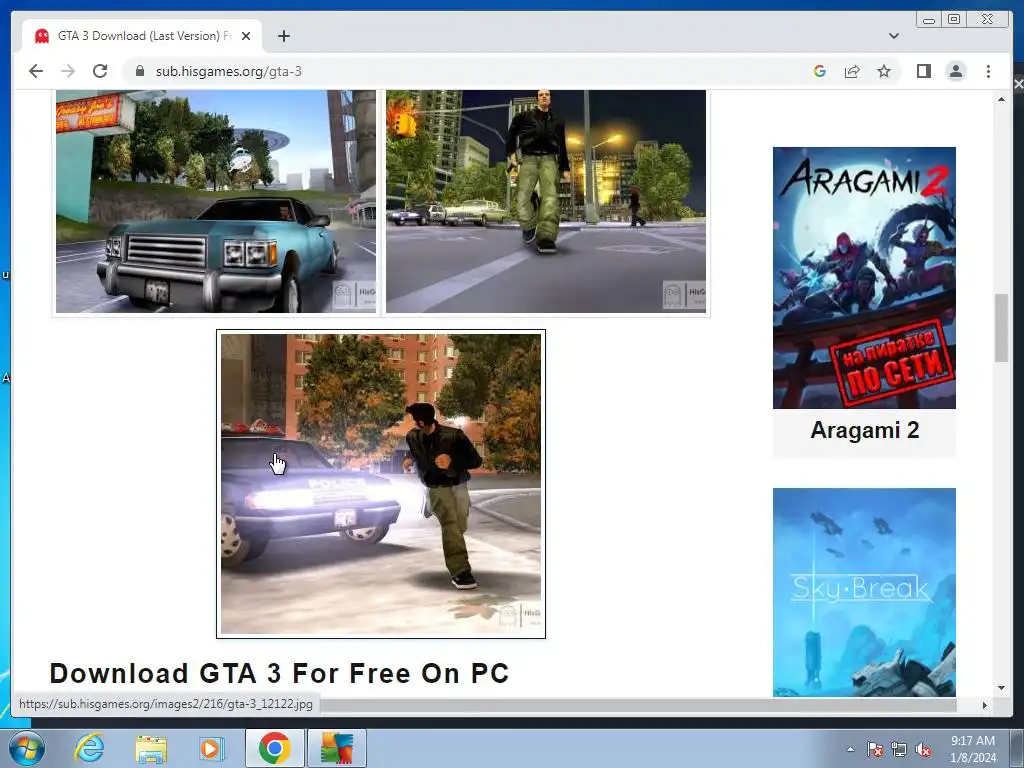Viewport: 1024px width, 768px height.
Task: Minimize the Chrome window
Action: (929, 20)
